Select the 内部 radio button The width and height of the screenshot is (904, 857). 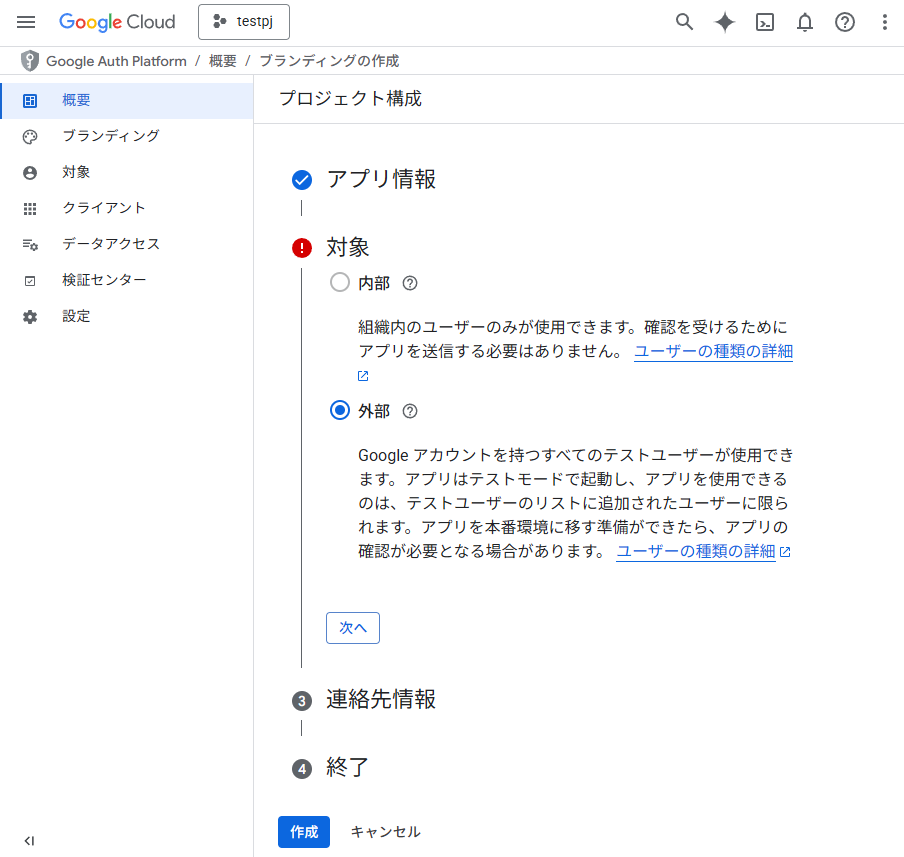[x=340, y=283]
